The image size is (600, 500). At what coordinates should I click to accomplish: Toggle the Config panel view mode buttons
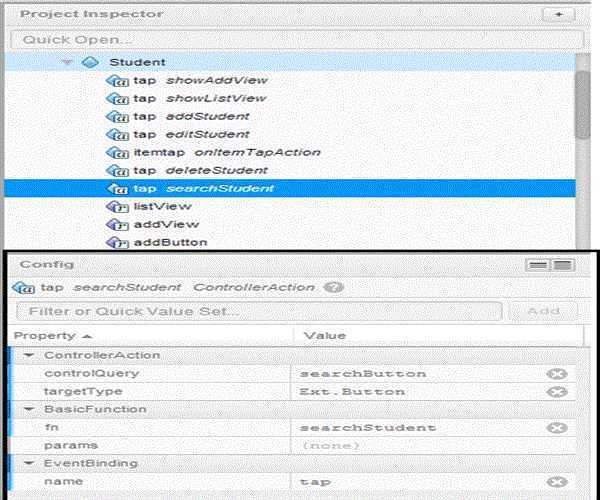(551, 265)
